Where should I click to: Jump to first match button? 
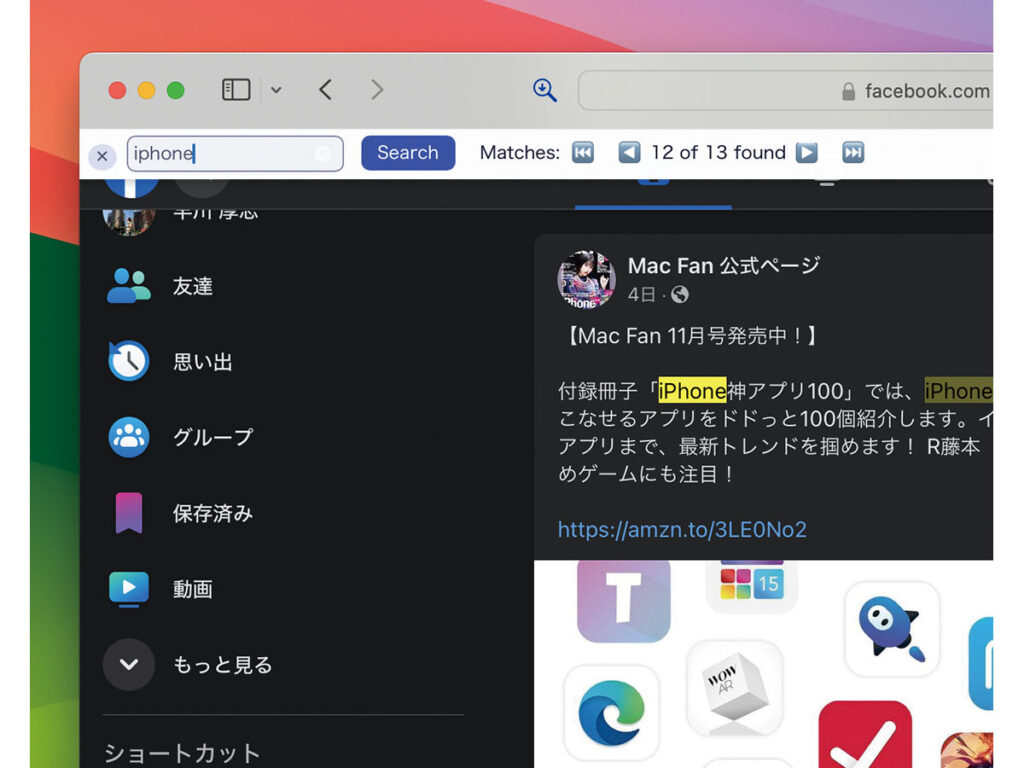click(583, 153)
